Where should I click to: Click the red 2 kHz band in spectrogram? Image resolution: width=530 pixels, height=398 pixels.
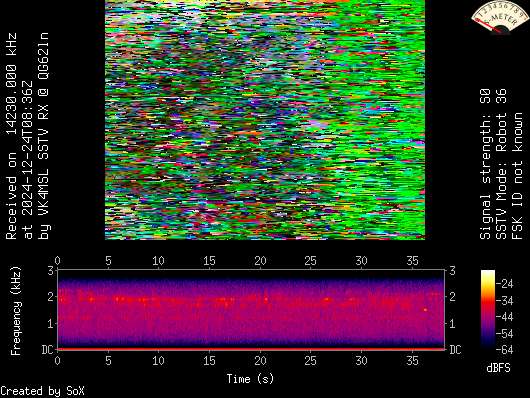pos(250,299)
